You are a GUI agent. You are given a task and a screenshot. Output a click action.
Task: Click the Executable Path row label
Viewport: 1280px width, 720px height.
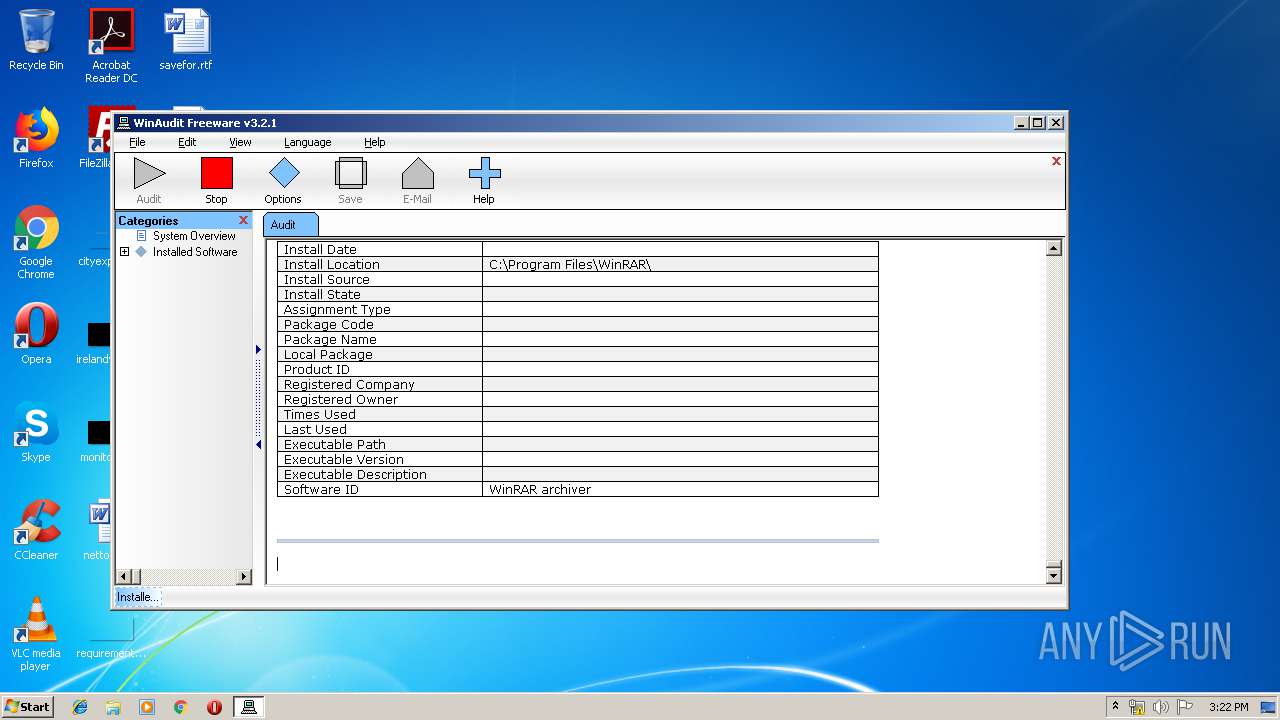pyautogui.click(x=335, y=445)
